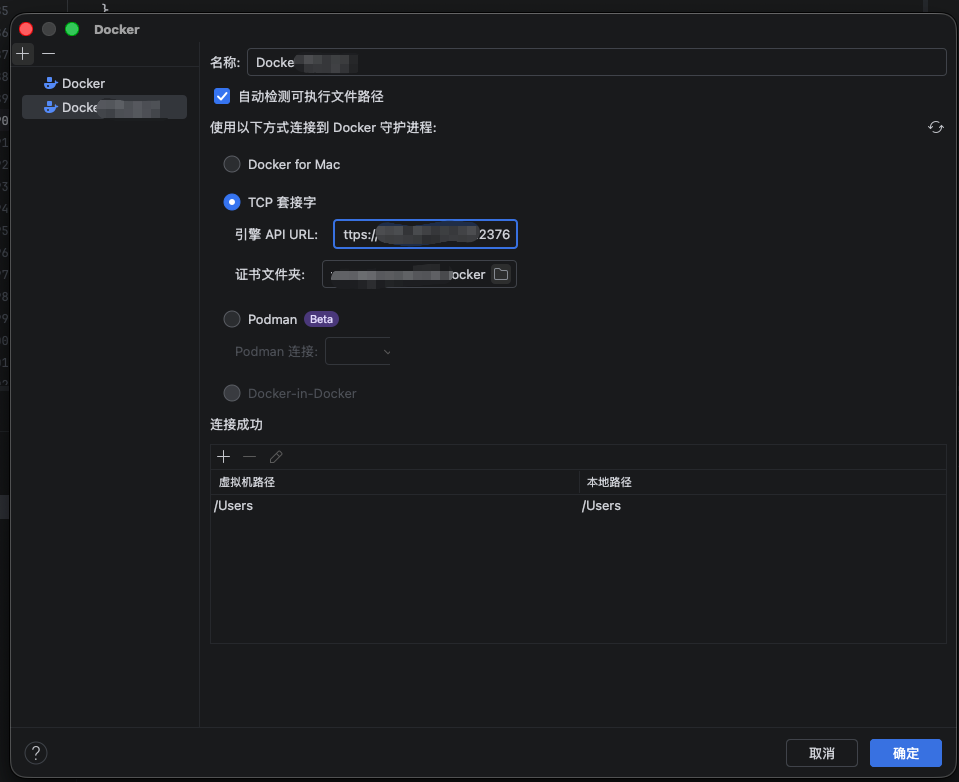This screenshot has width=959, height=782.
Task: Select the second, blurred Docker entry
Action: pyautogui.click(x=104, y=108)
